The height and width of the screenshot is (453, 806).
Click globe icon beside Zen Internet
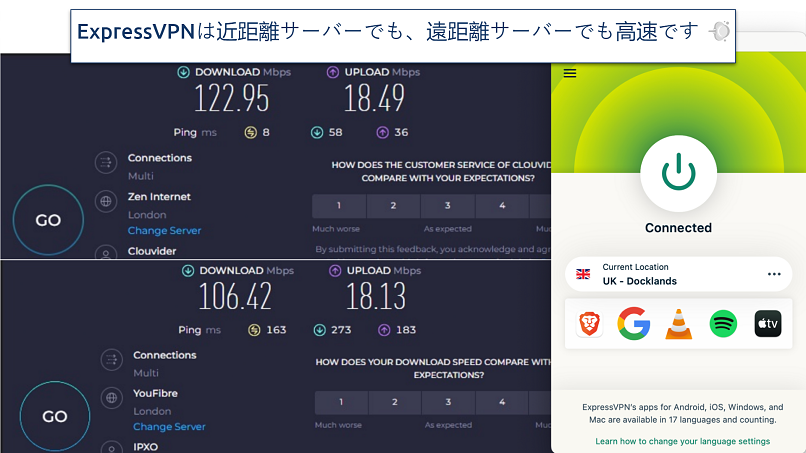pyautogui.click(x=106, y=201)
